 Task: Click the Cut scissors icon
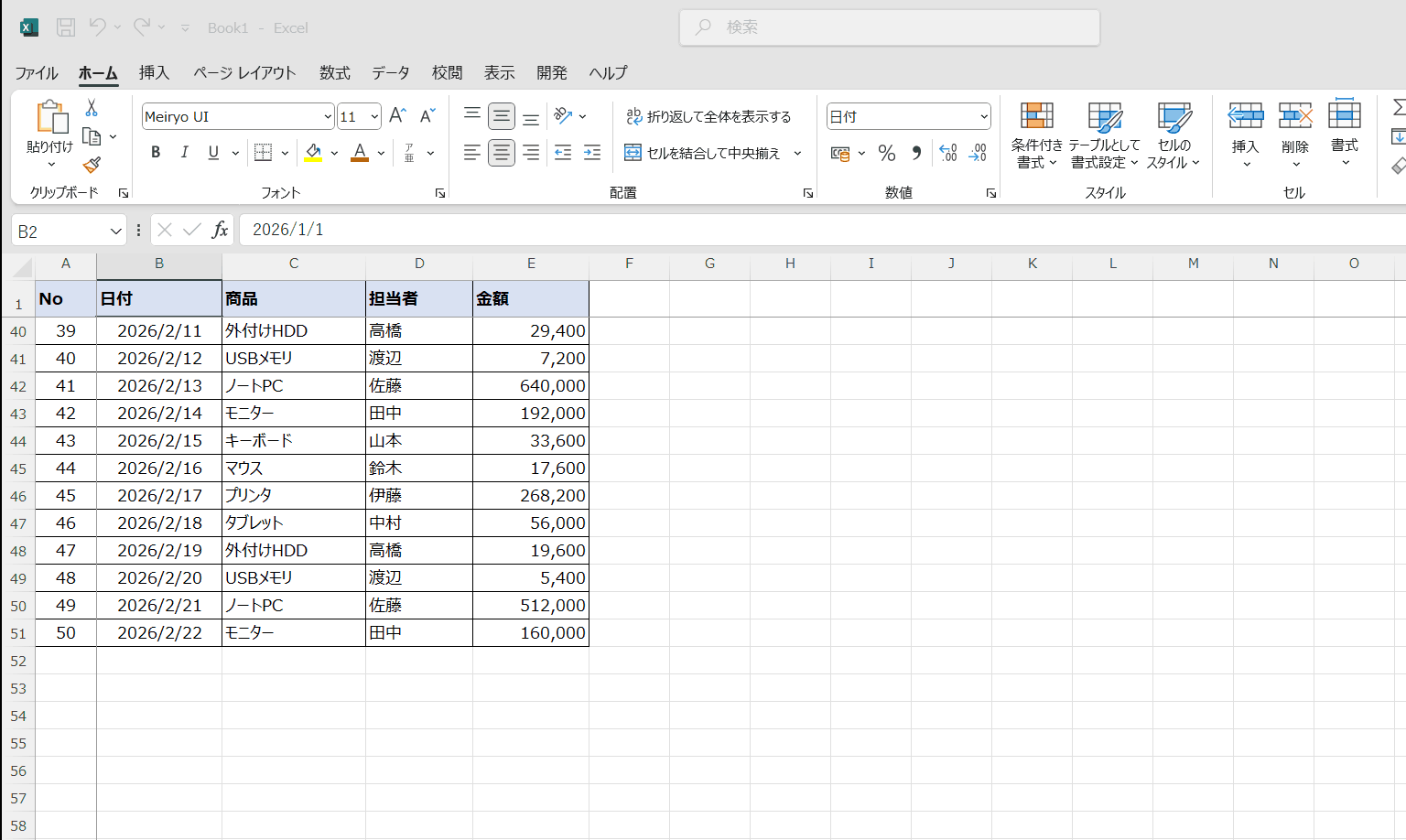pyautogui.click(x=92, y=108)
